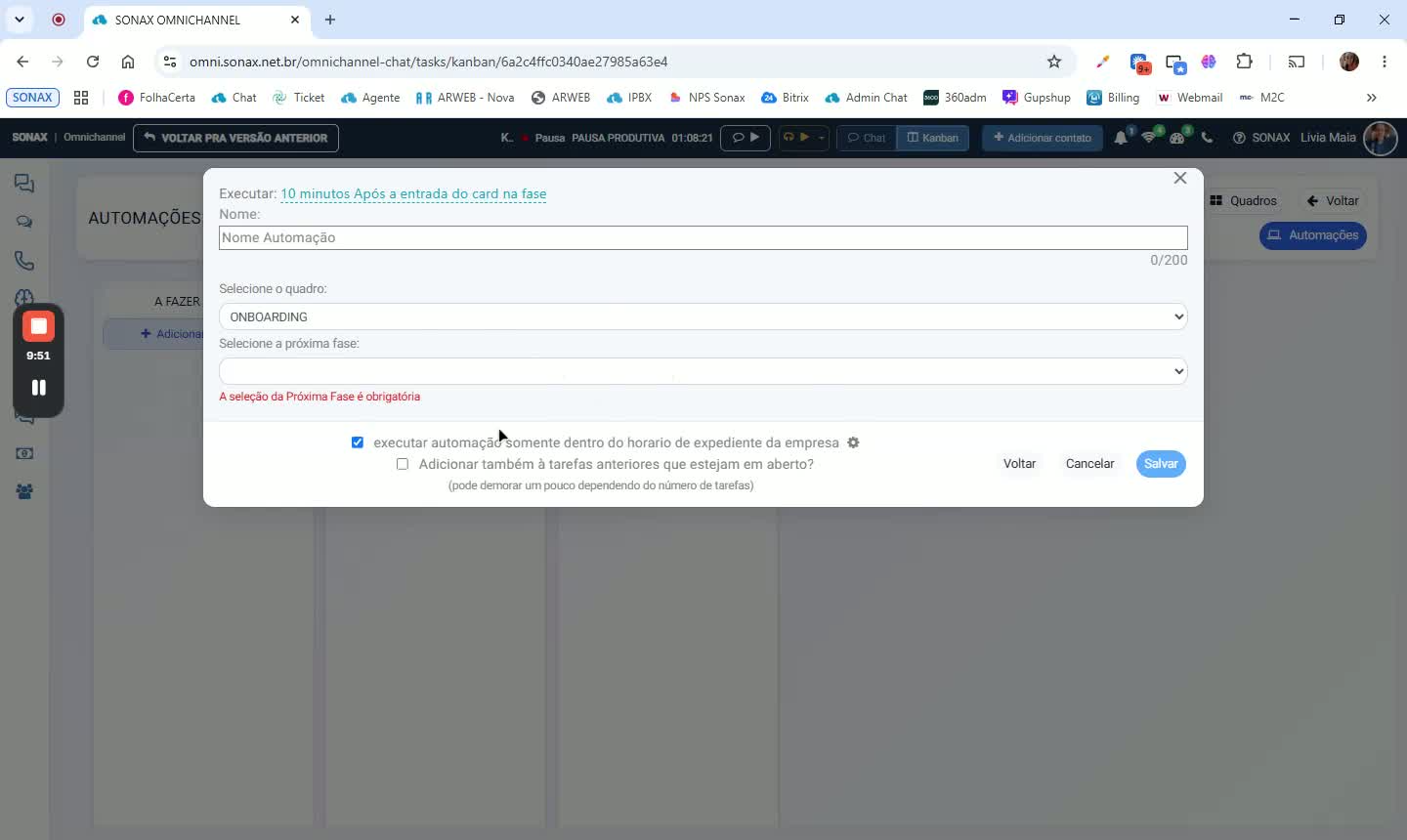The width and height of the screenshot is (1407, 840).
Task: Switch to the Chat tab in header
Action: pos(866,138)
